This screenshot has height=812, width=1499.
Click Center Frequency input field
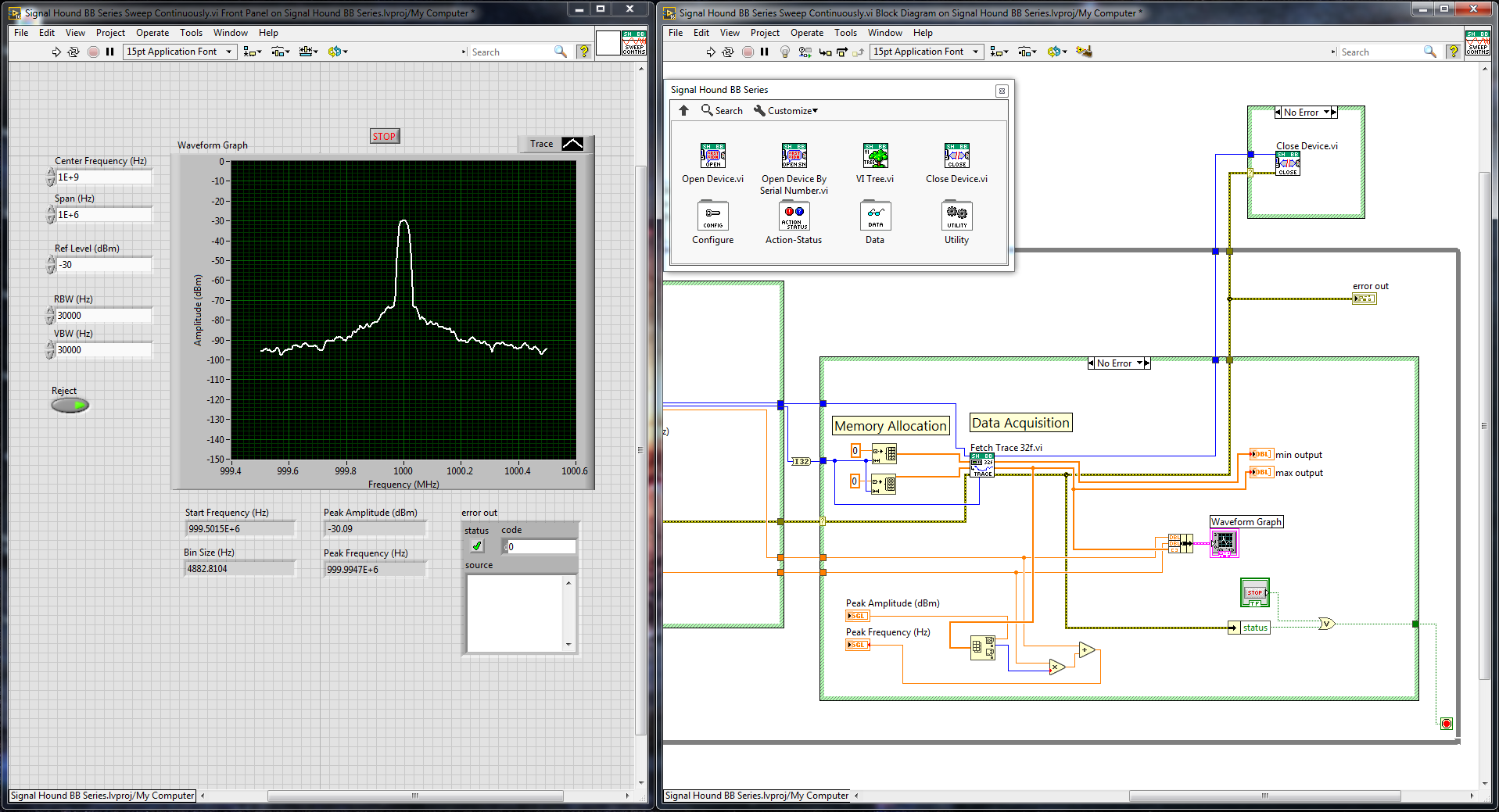pyautogui.click(x=103, y=177)
